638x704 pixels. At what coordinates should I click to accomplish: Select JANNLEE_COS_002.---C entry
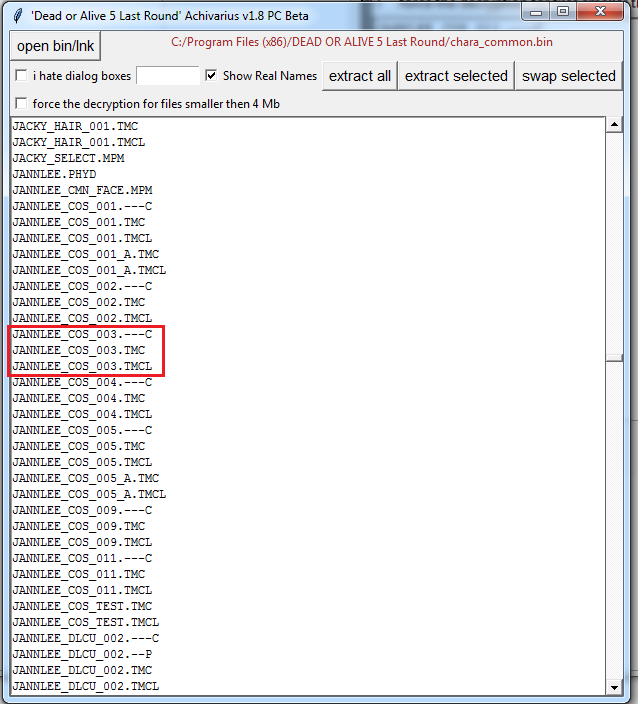(x=83, y=286)
